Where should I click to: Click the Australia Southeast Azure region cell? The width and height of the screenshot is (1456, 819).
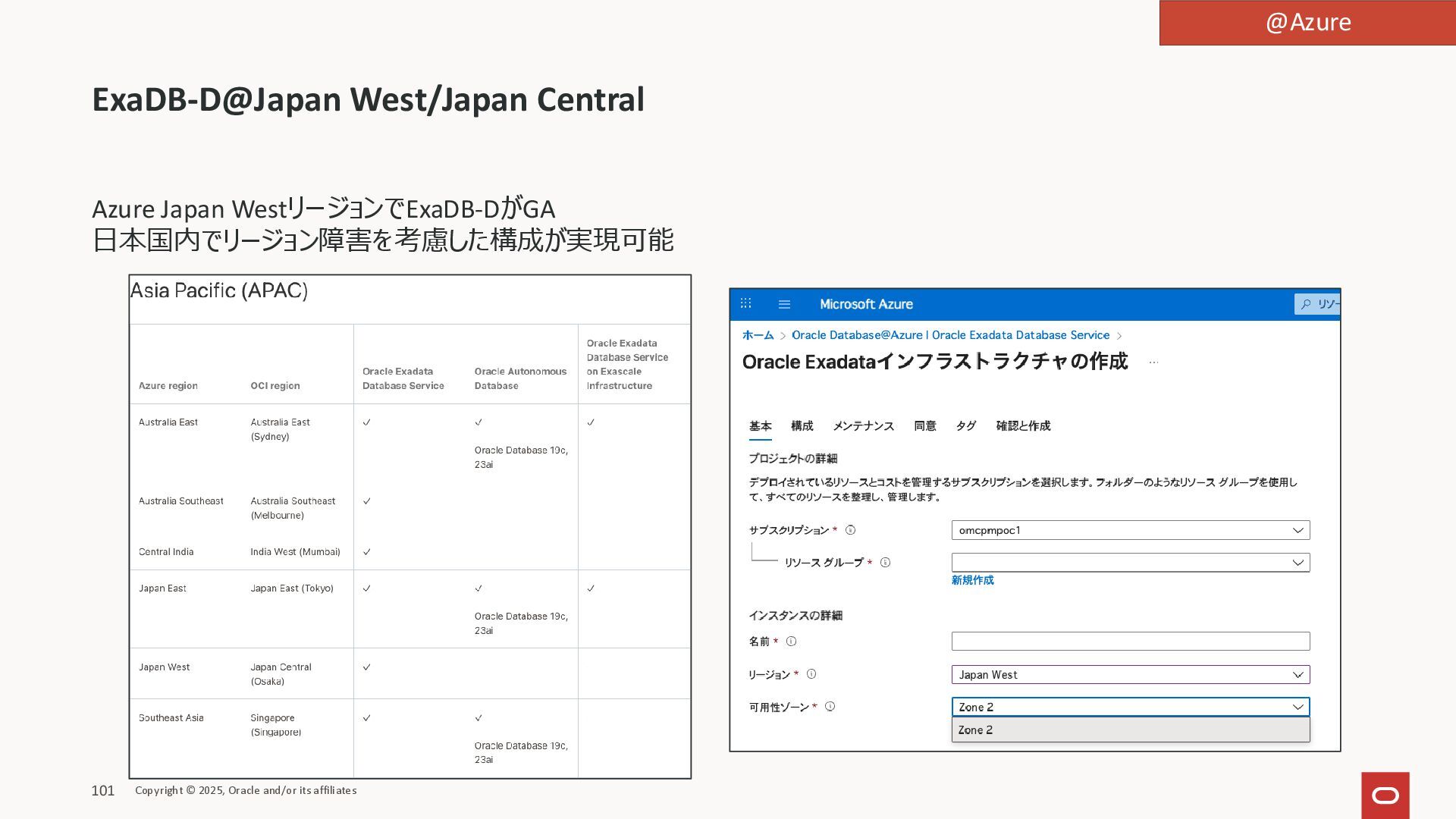coord(180,501)
